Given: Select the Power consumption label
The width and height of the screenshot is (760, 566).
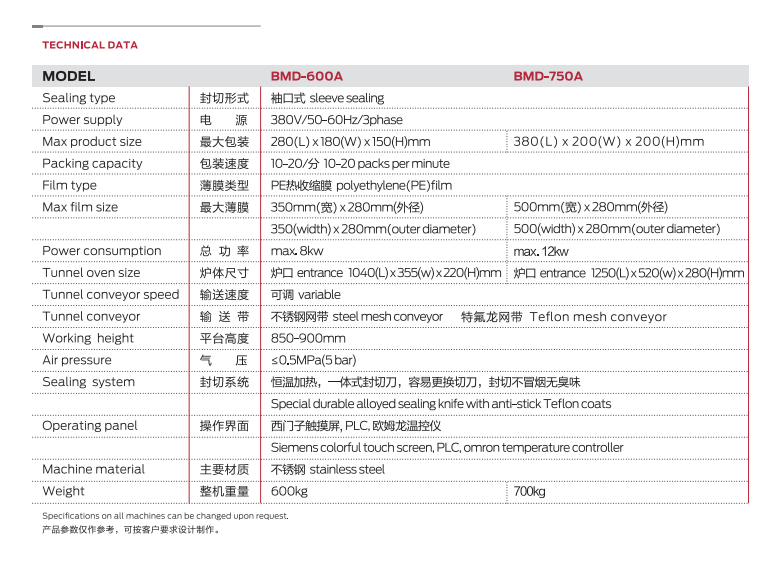Looking at the screenshot, I should click(101, 251).
